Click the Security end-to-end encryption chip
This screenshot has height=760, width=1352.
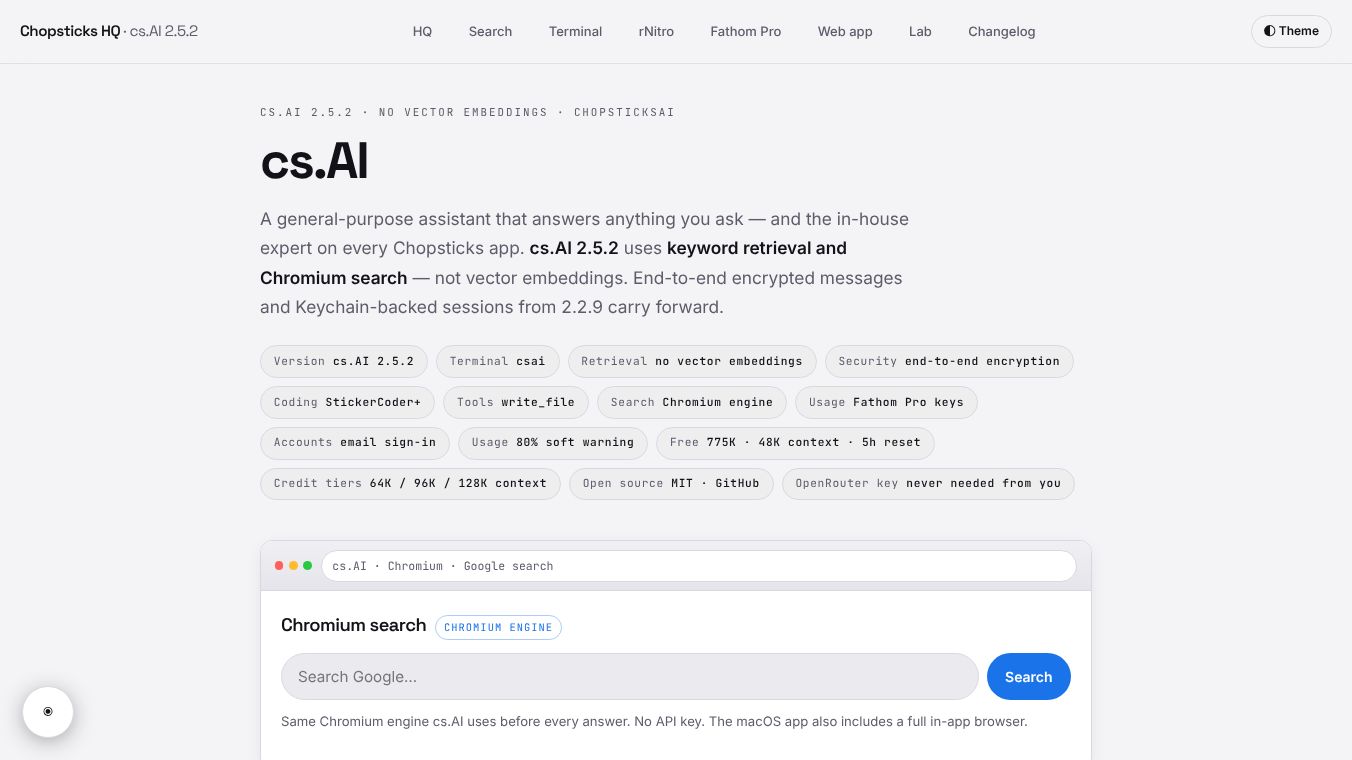[x=949, y=361]
